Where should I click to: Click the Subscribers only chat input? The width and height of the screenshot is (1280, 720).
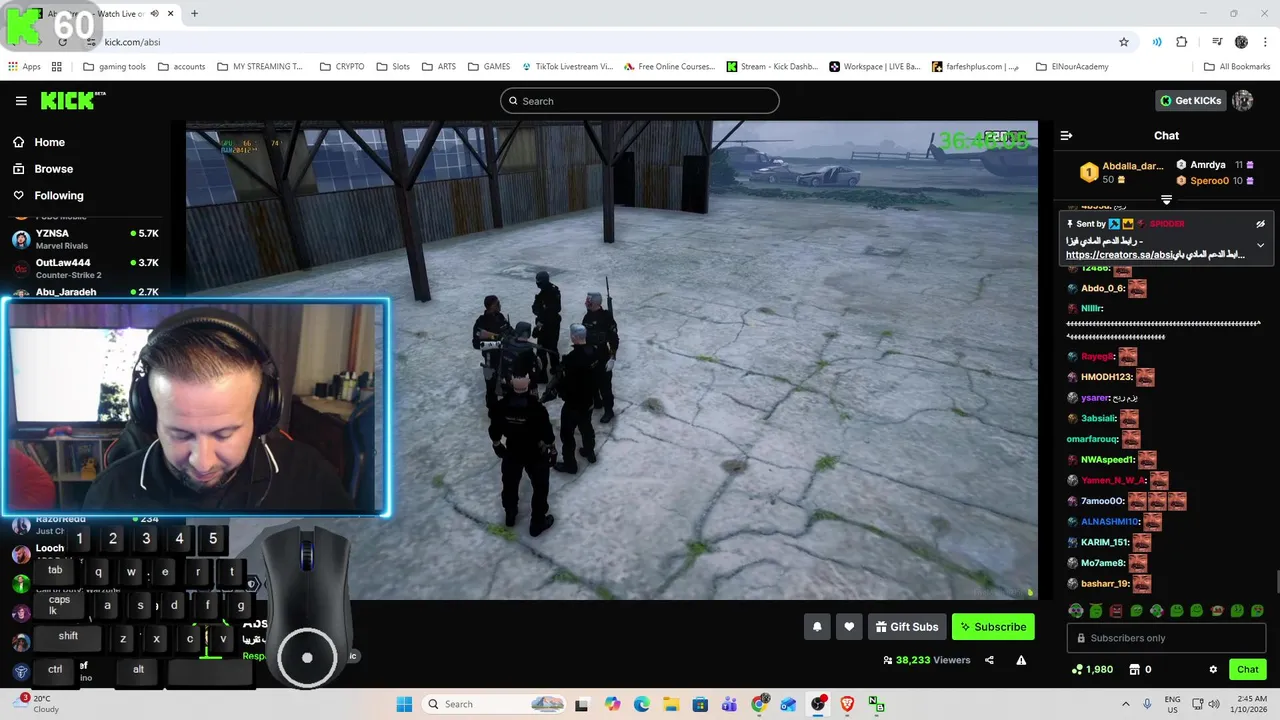1166,638
